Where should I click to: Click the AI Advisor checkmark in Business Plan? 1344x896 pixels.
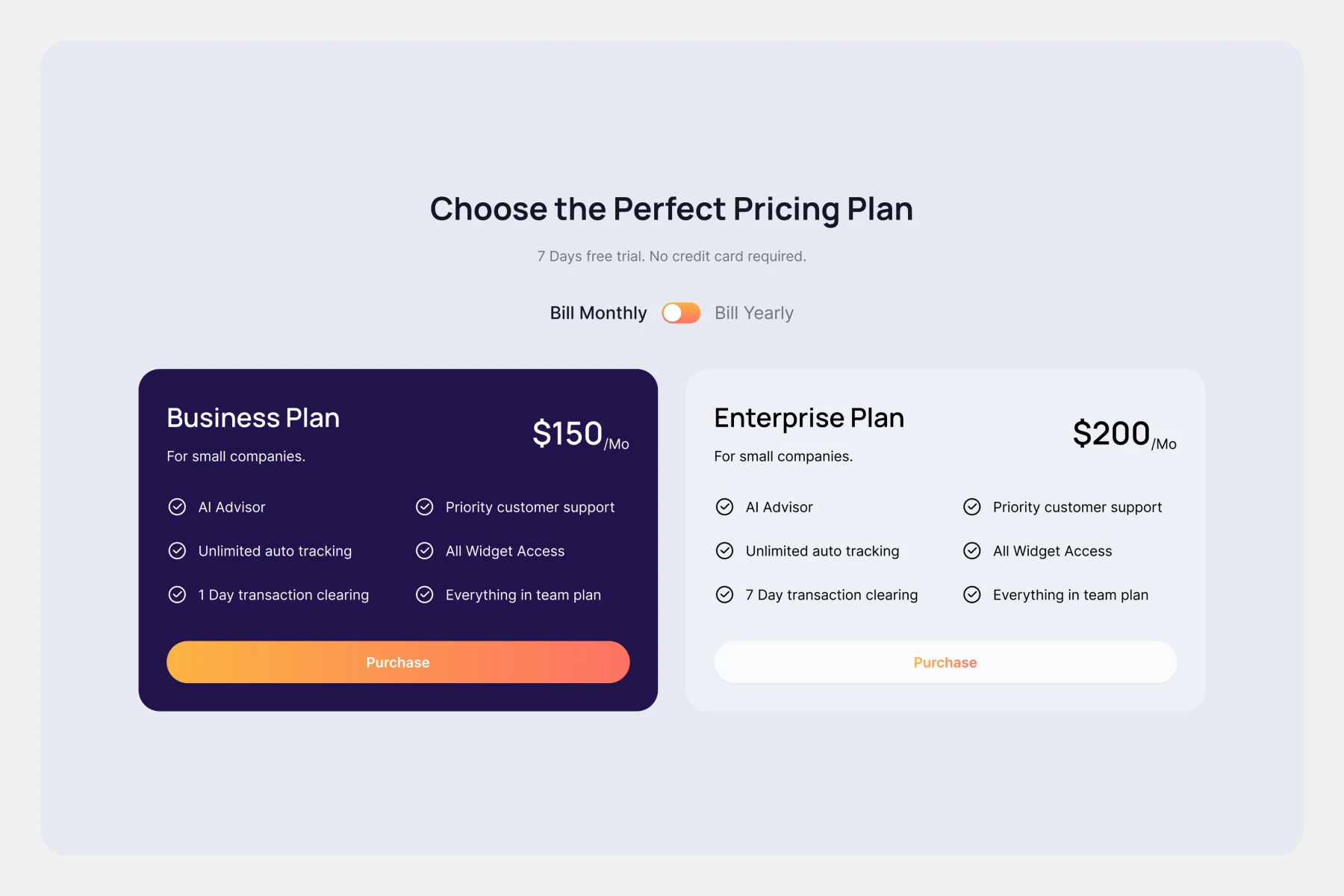pyautogui.click(x=177, y=507)
